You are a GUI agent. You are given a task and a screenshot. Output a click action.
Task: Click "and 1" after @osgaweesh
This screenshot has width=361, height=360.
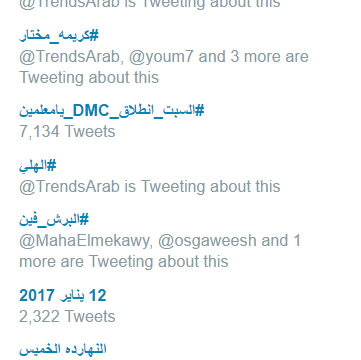(x=281, y=241)
